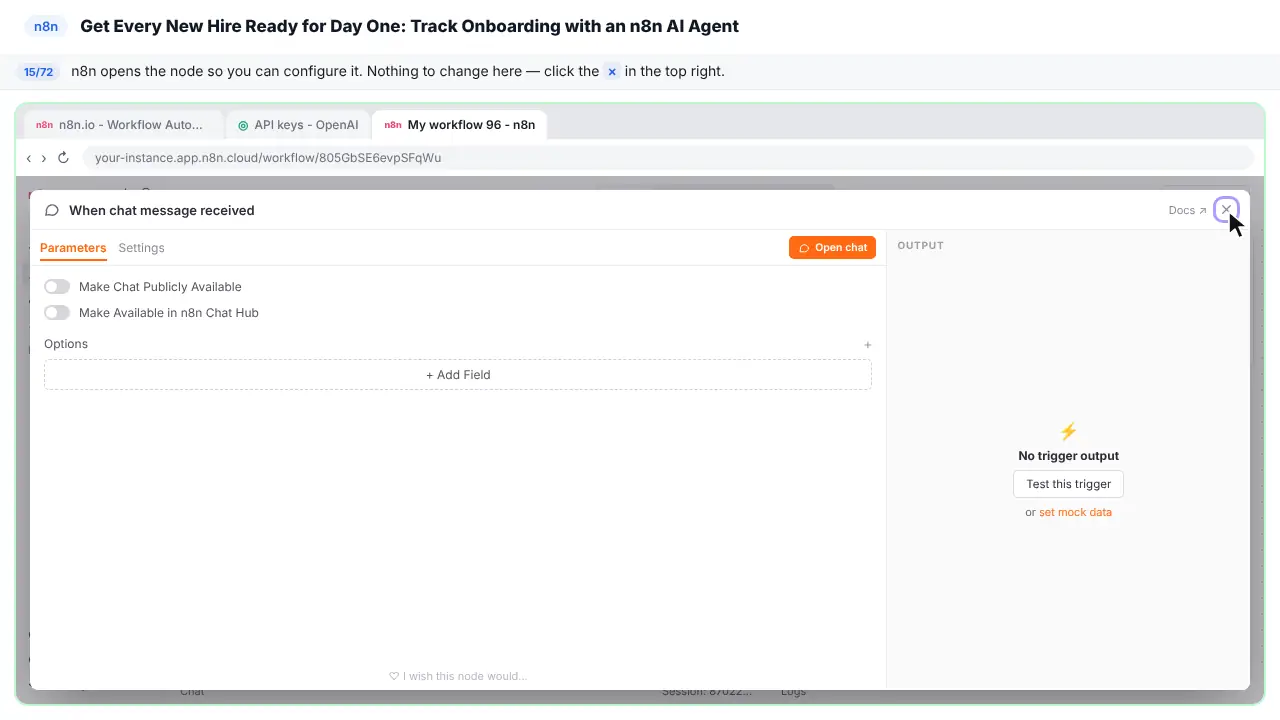This screenshot has height=720, width=1280.
Task: Click the browser forward arrow
Action: point(44,158)
